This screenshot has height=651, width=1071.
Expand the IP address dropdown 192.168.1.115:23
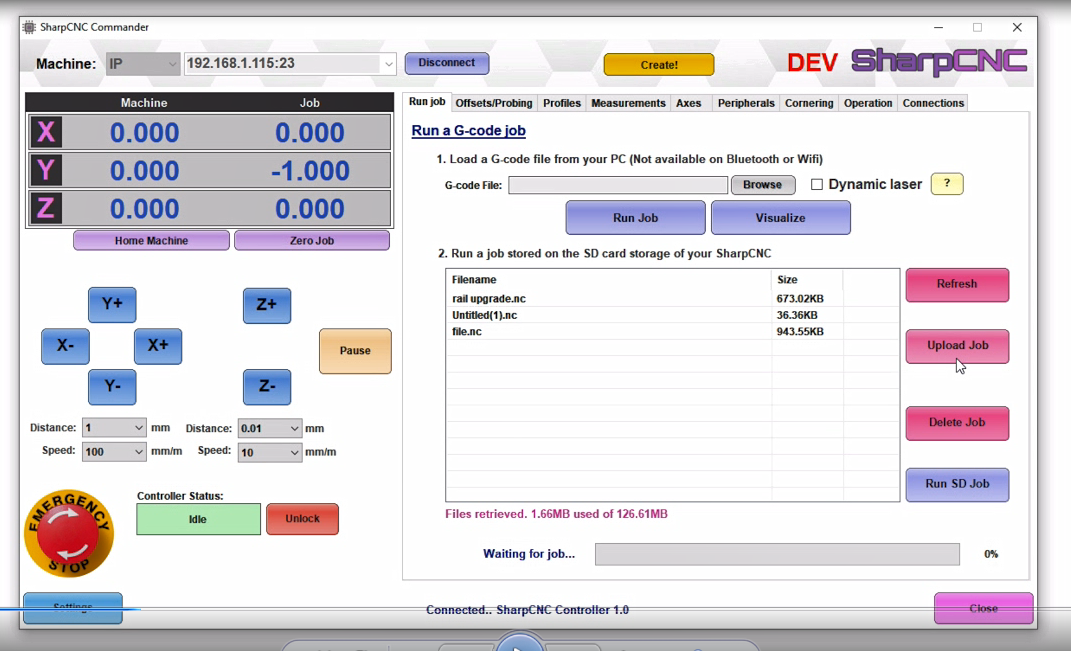389,64
